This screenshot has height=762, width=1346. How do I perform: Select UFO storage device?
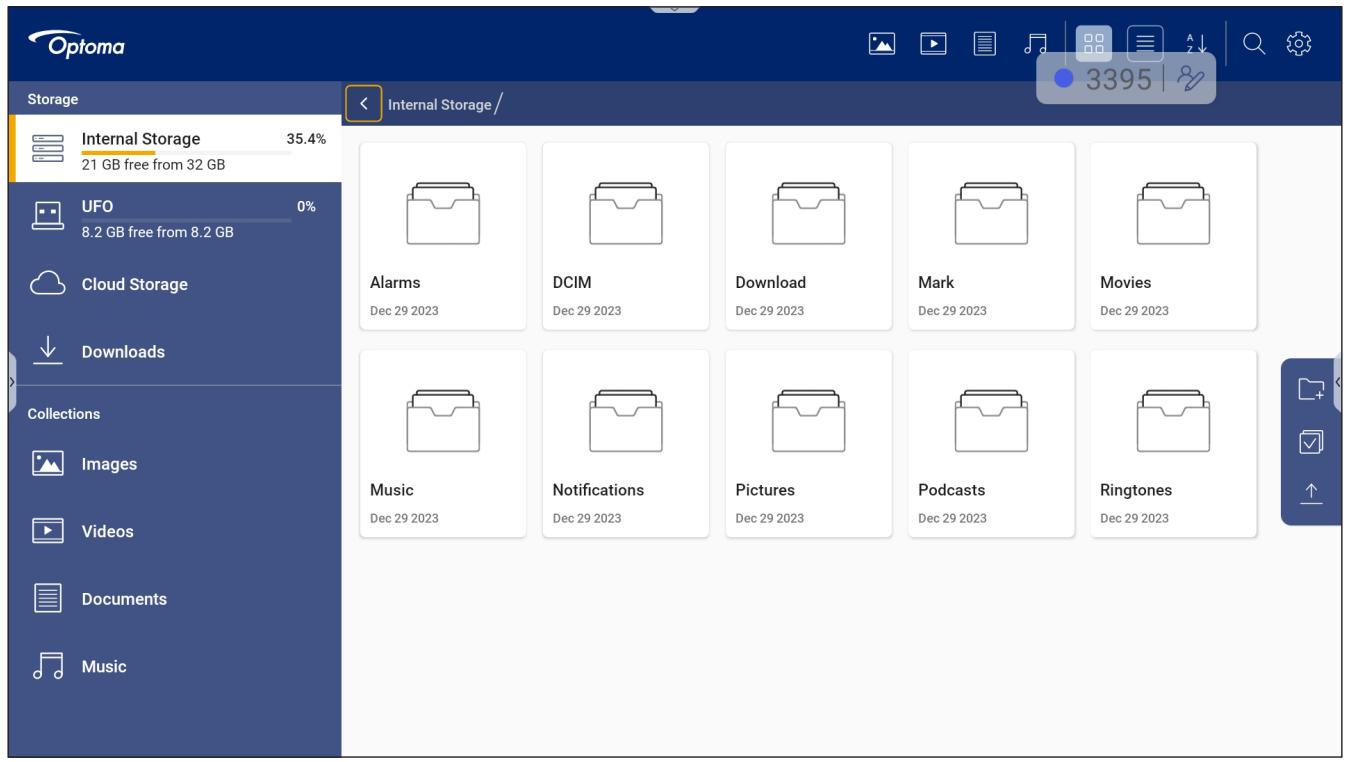(175, 216)
